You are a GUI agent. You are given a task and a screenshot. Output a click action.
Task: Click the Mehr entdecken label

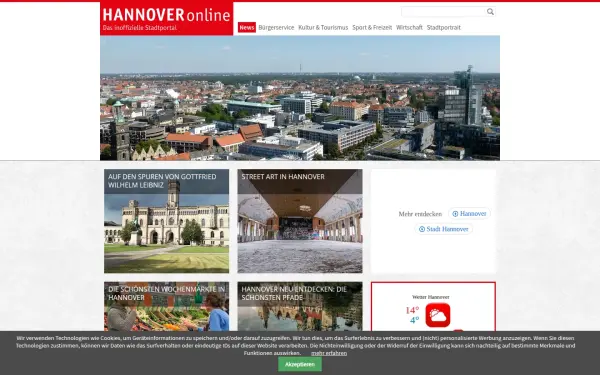(420, 214)
